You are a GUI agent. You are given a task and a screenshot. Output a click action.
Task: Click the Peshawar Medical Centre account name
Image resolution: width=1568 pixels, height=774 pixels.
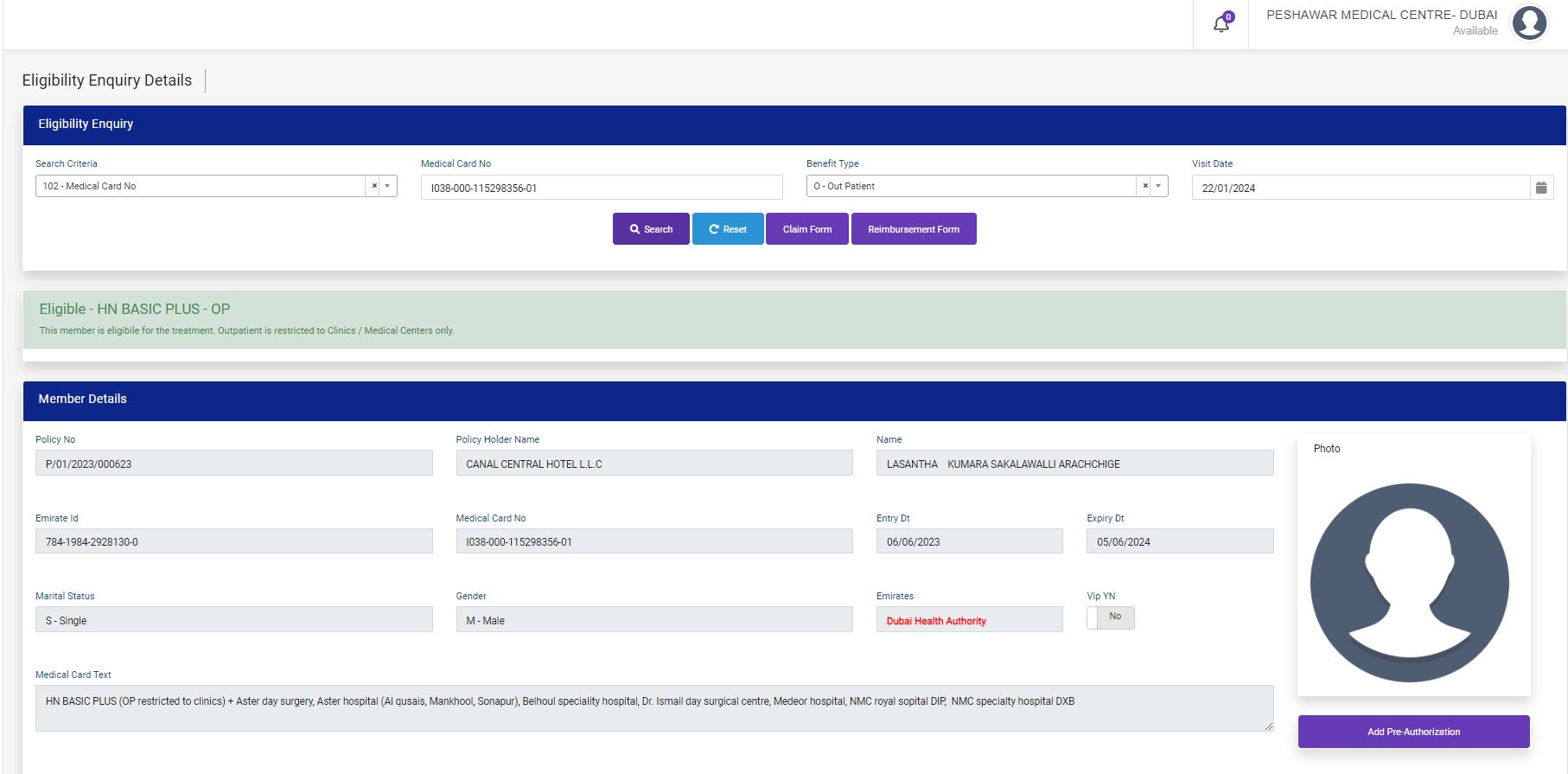pyautogui.click(x=1381, y=16)
